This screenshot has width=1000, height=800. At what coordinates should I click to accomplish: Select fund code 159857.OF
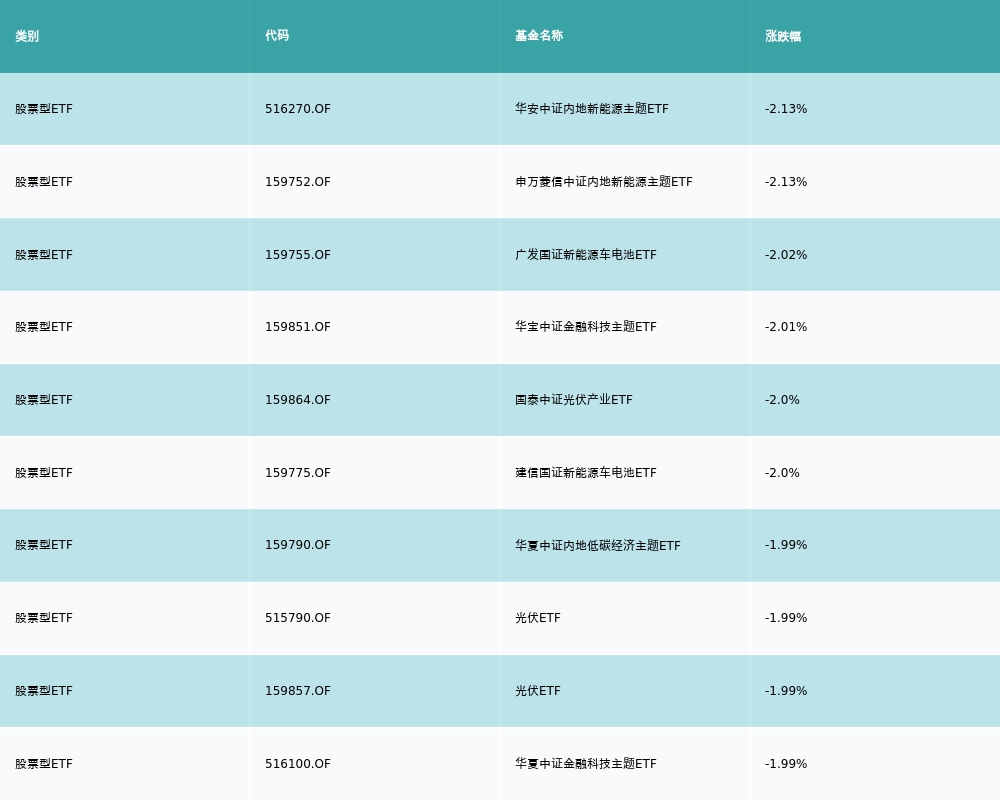tap(298, 691)
